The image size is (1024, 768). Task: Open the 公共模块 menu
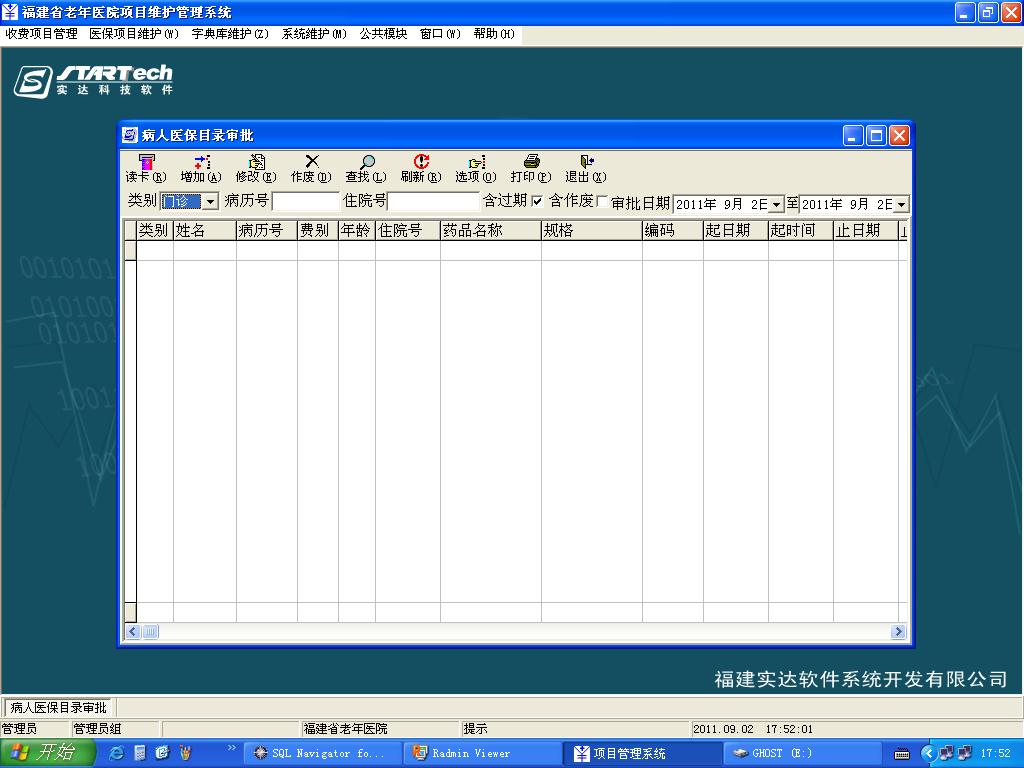click(x=383, y=34)
